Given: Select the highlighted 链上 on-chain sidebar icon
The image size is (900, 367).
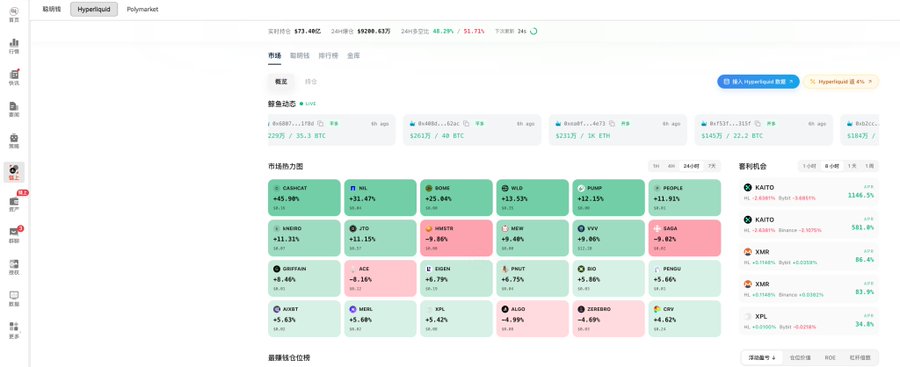Looking at the screenshot, I should click(14, 172).
